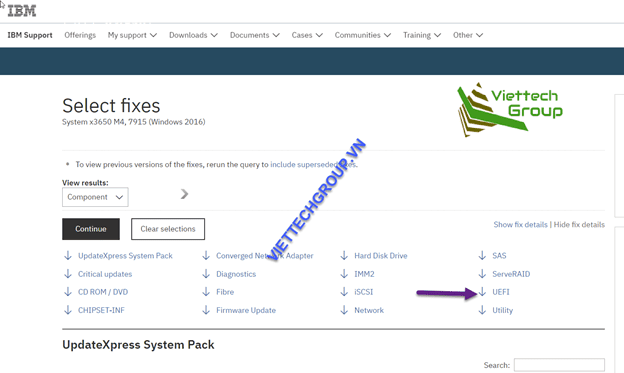
Task: Click the arrow icon next to CHIPSET-INF
Action: (x=68, y=310)
